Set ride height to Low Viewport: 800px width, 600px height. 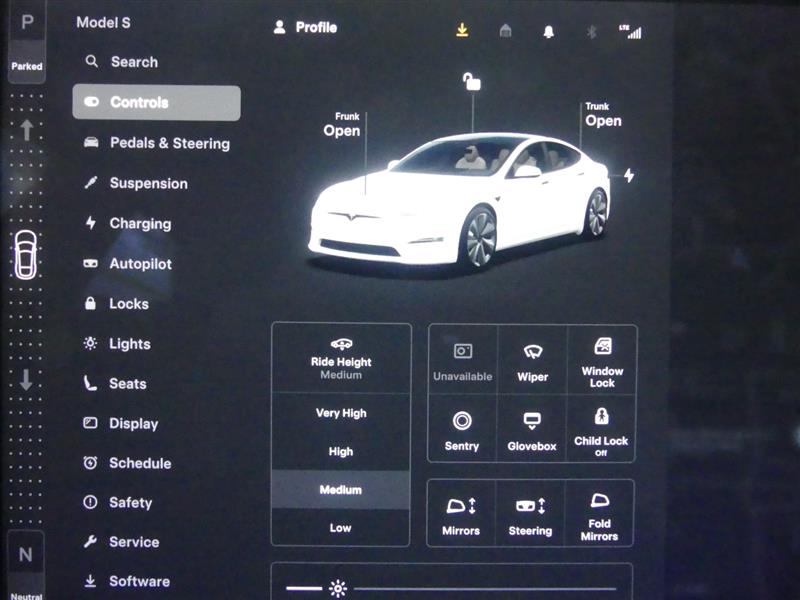pyautogui.click(x=341, y=527)
